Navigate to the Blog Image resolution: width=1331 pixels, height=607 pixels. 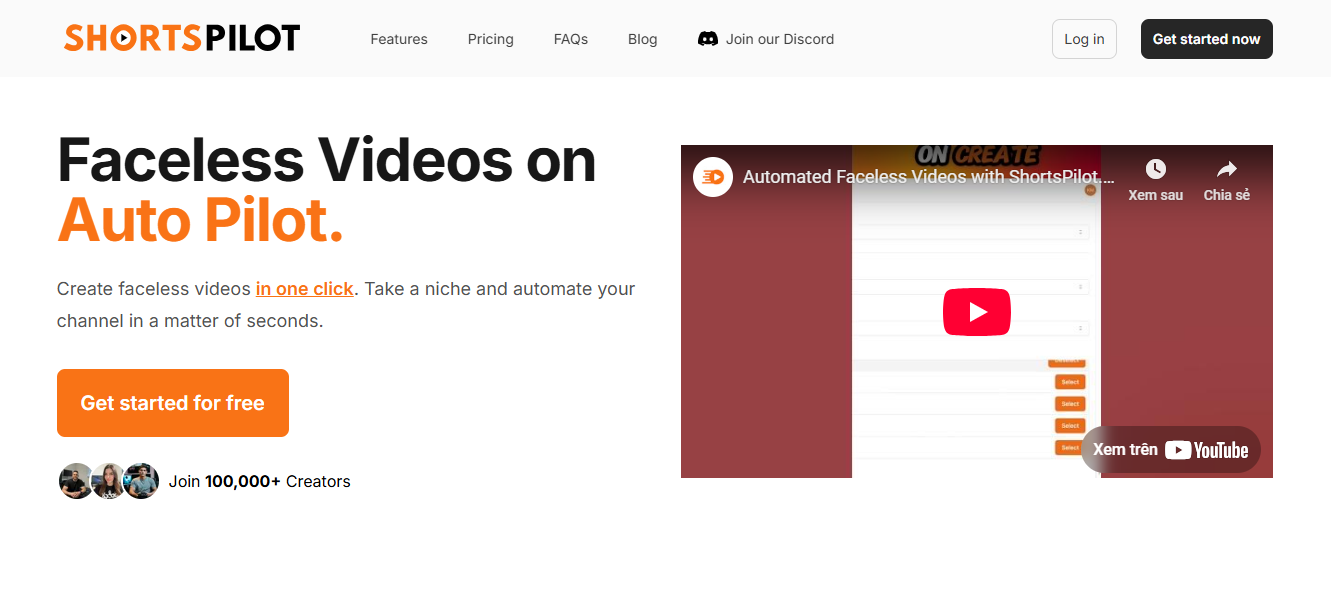(x=642, y=39)
